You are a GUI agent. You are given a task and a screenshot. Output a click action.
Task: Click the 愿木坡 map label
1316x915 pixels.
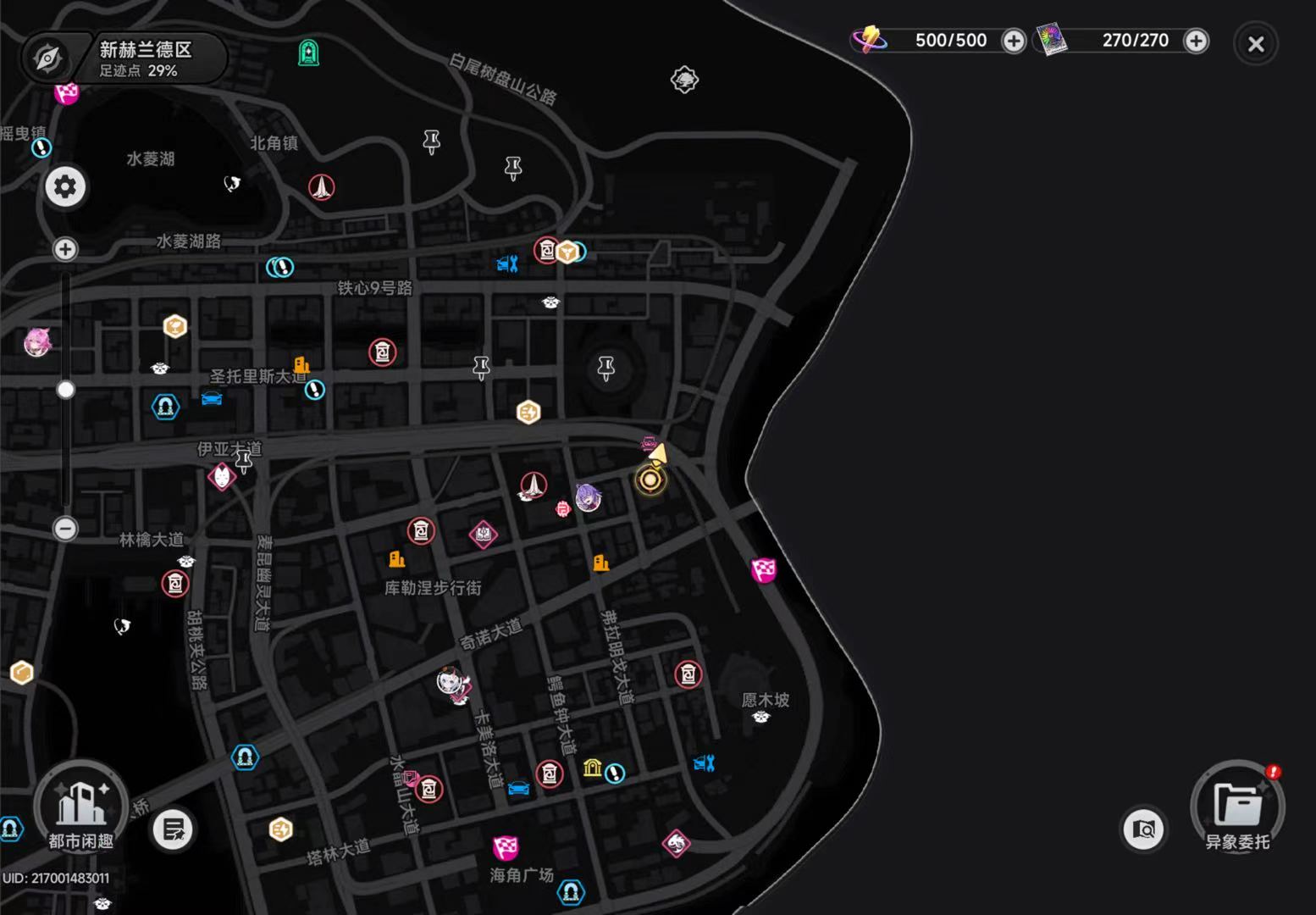point(766,700)
